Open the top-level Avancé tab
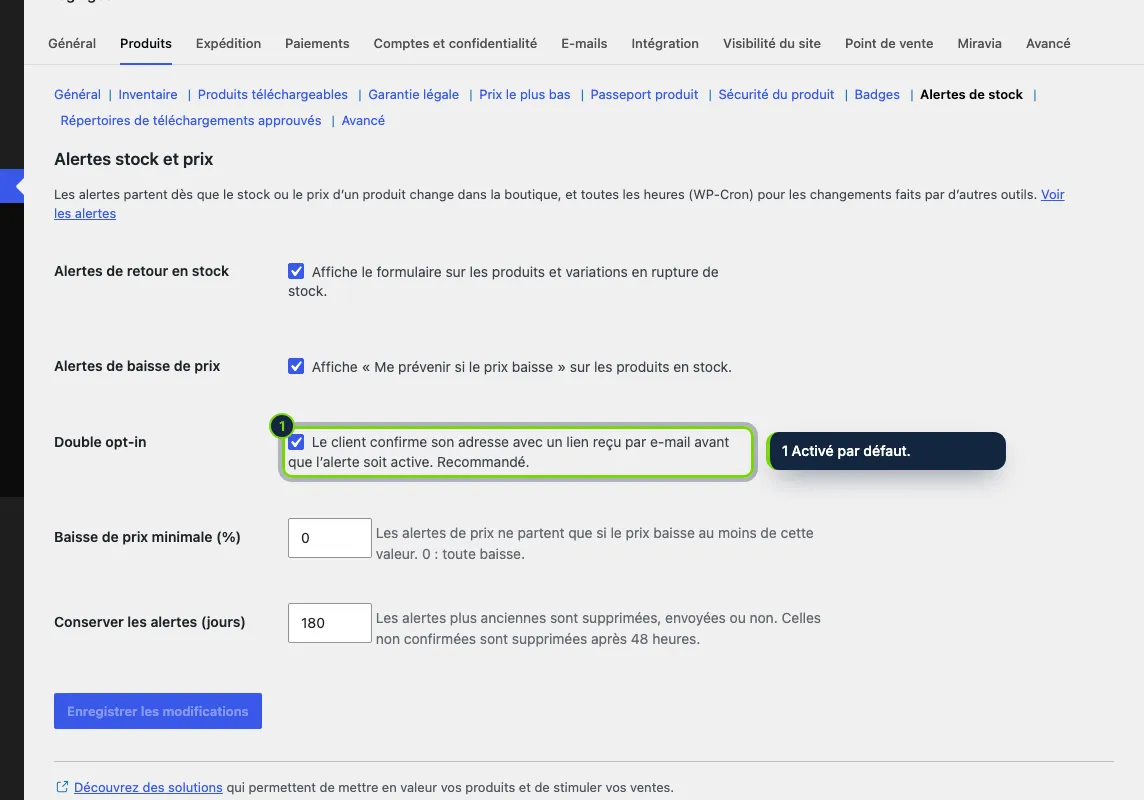Viewport: 1144px width, 800px height. coord(1048,43)
